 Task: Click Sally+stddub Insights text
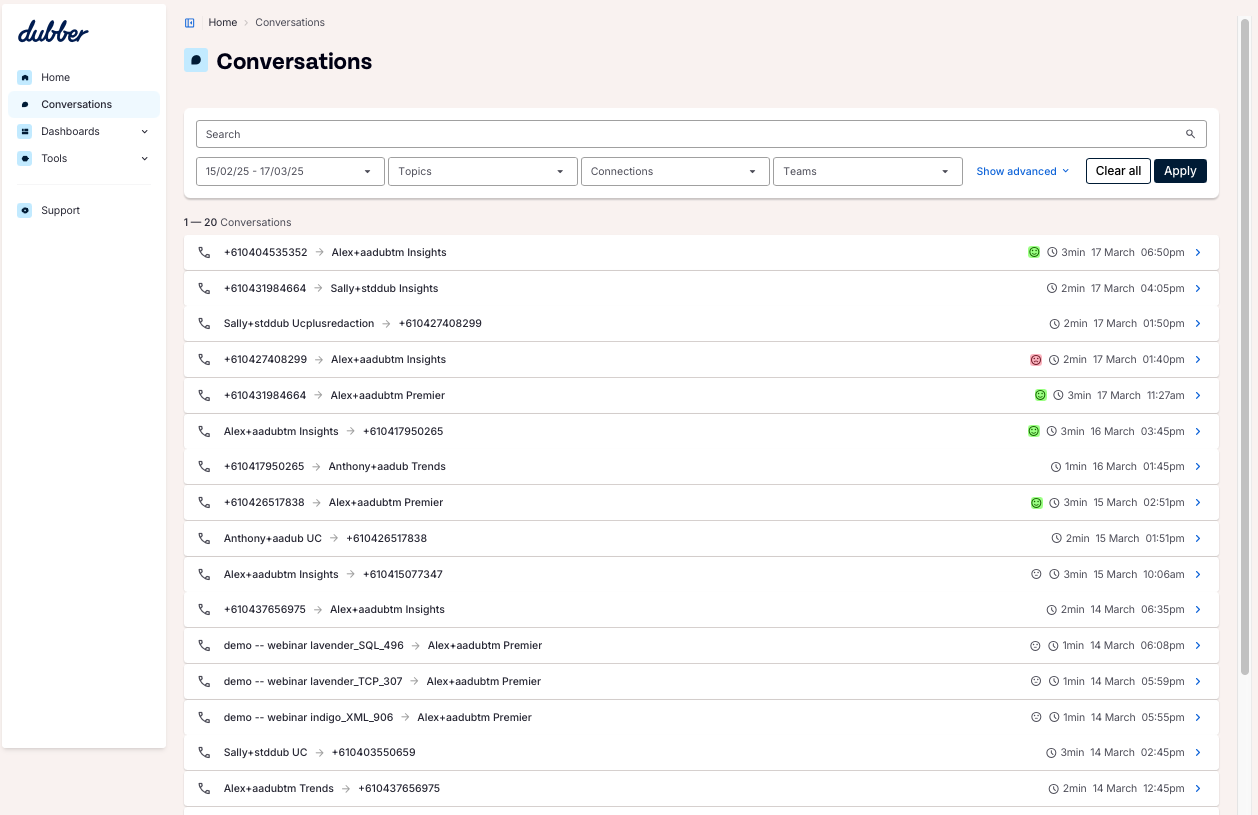click(384, 288)
